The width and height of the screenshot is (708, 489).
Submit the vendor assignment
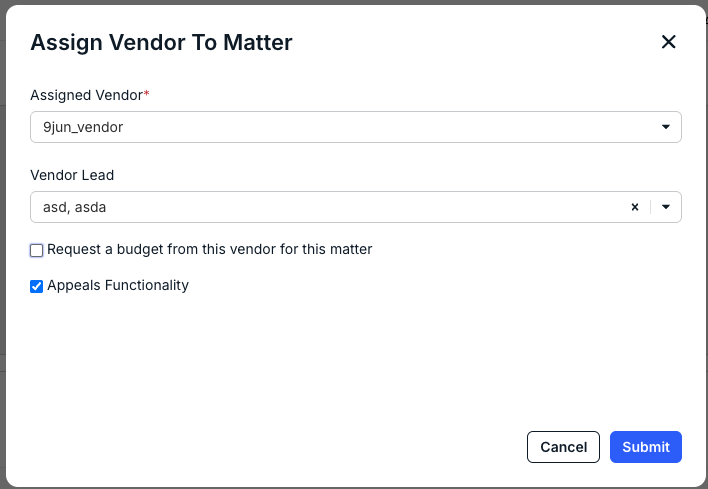click(x=646, y=447)
